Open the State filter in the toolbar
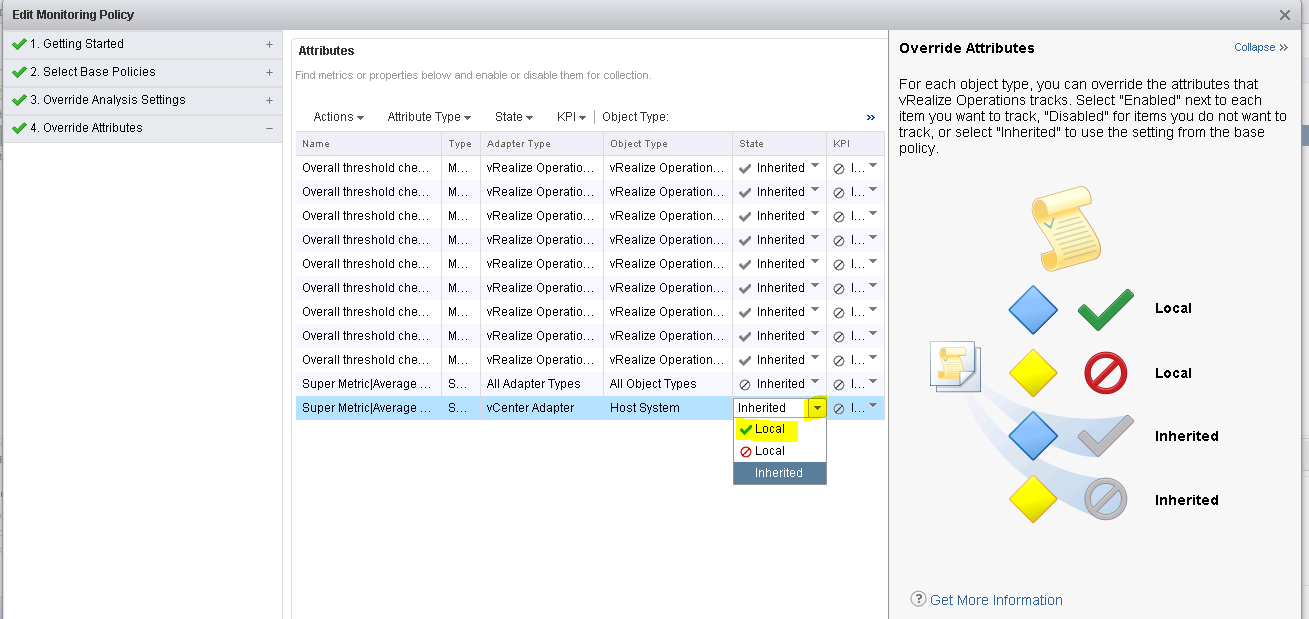Viewport: 1309px width, 619px height. [x=514, y=117]
